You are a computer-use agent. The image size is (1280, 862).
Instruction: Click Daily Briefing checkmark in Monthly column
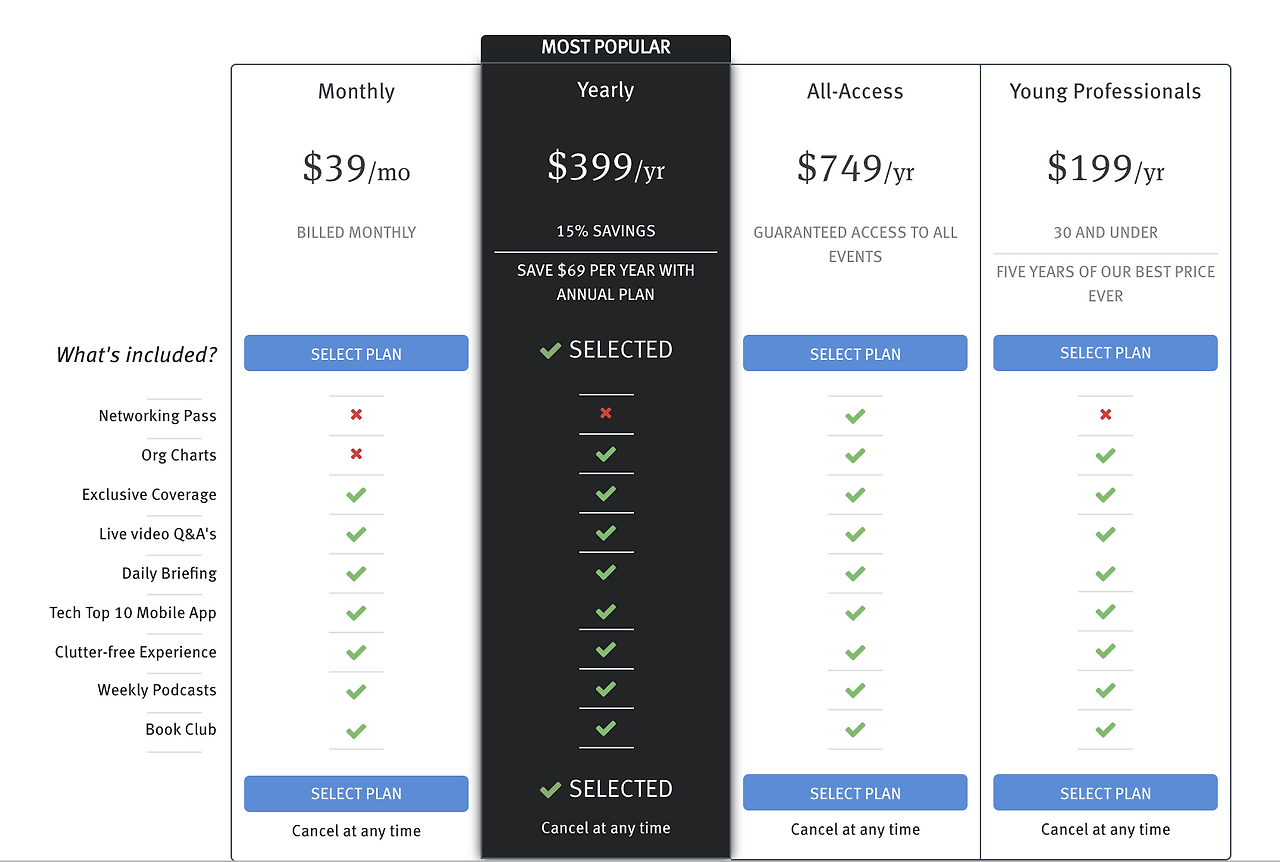356,574
